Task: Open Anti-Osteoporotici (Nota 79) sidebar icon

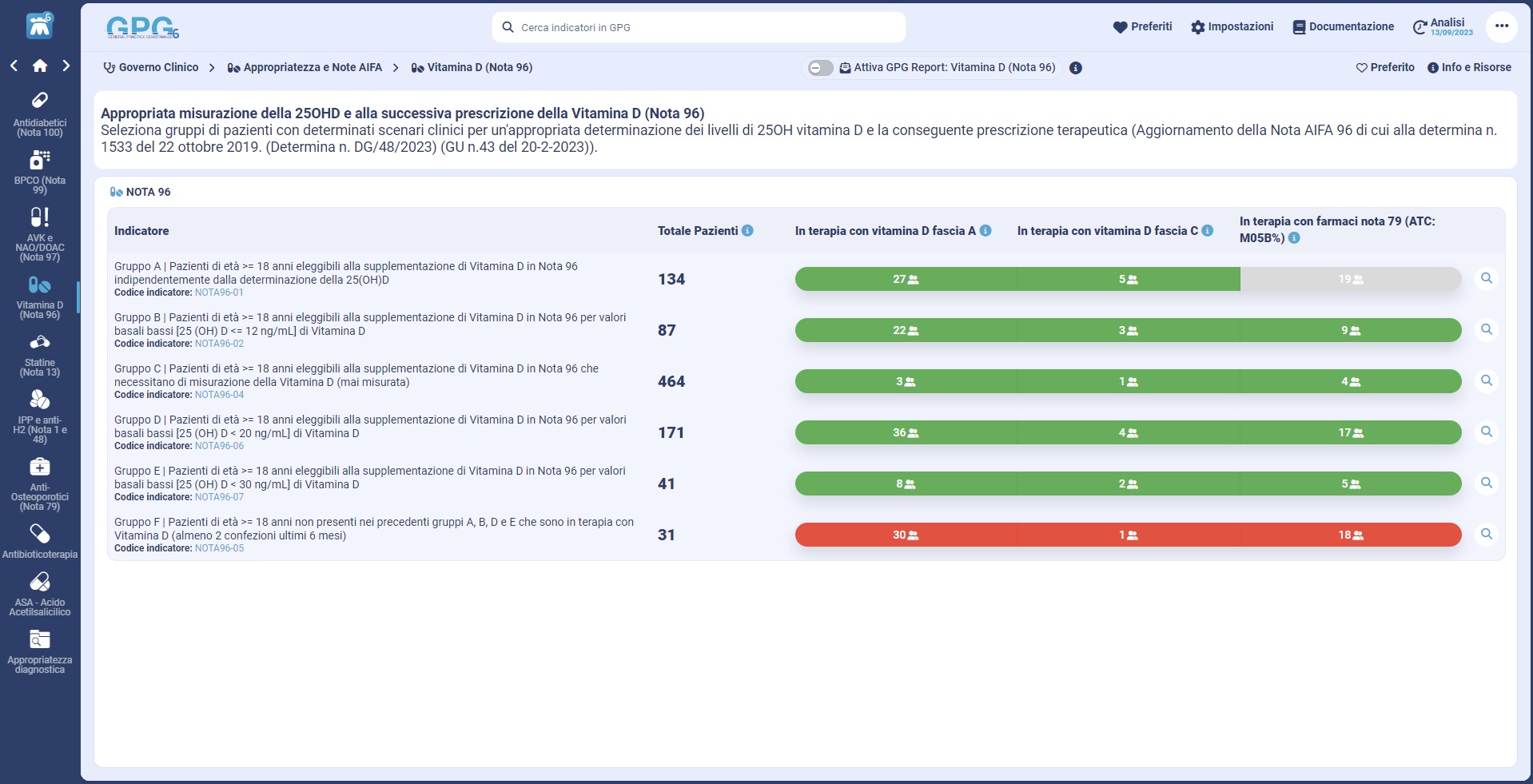Action: pos(39,467)
